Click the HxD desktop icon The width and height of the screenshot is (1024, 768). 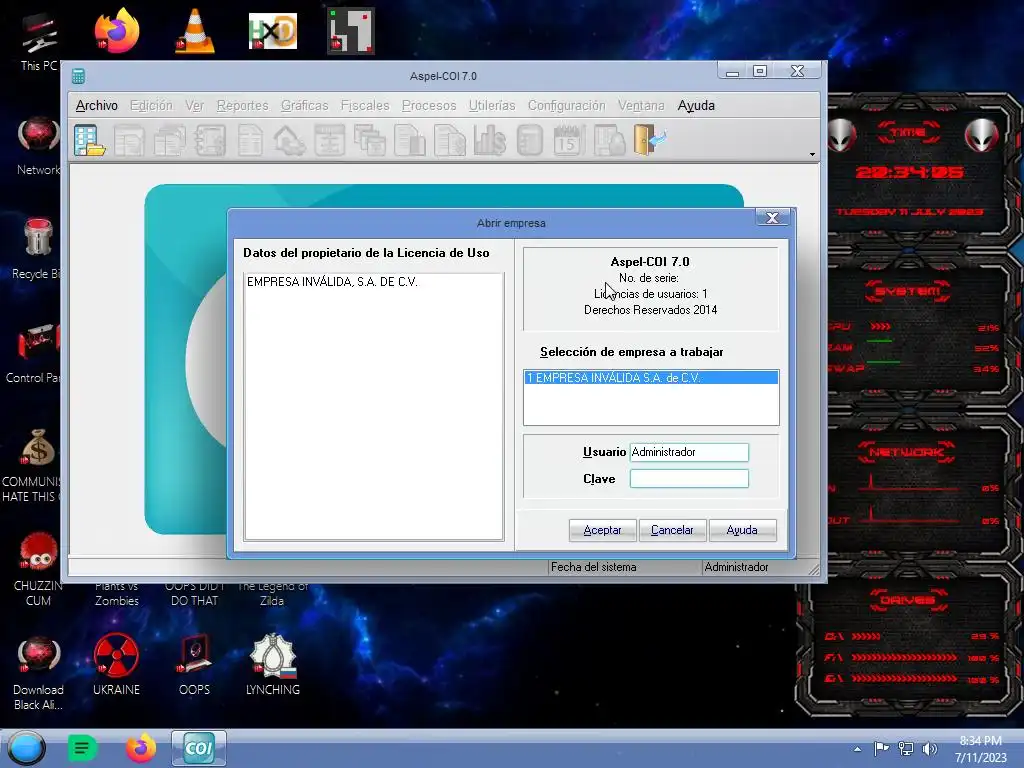click(273, 31)
